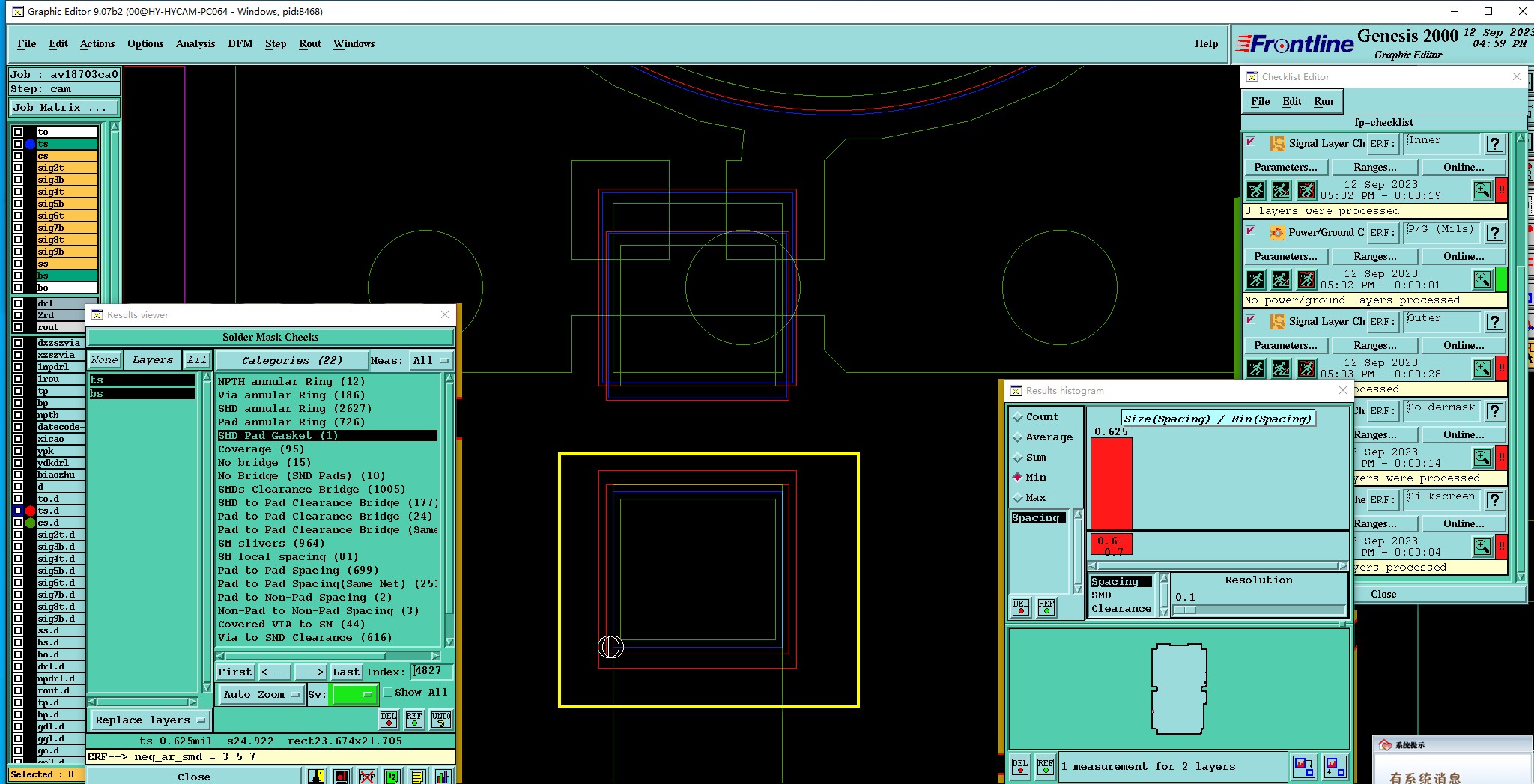Click scroll-down arrow of categories list
The height and width of the screenshot is (784, 1534).
[449, 642]
